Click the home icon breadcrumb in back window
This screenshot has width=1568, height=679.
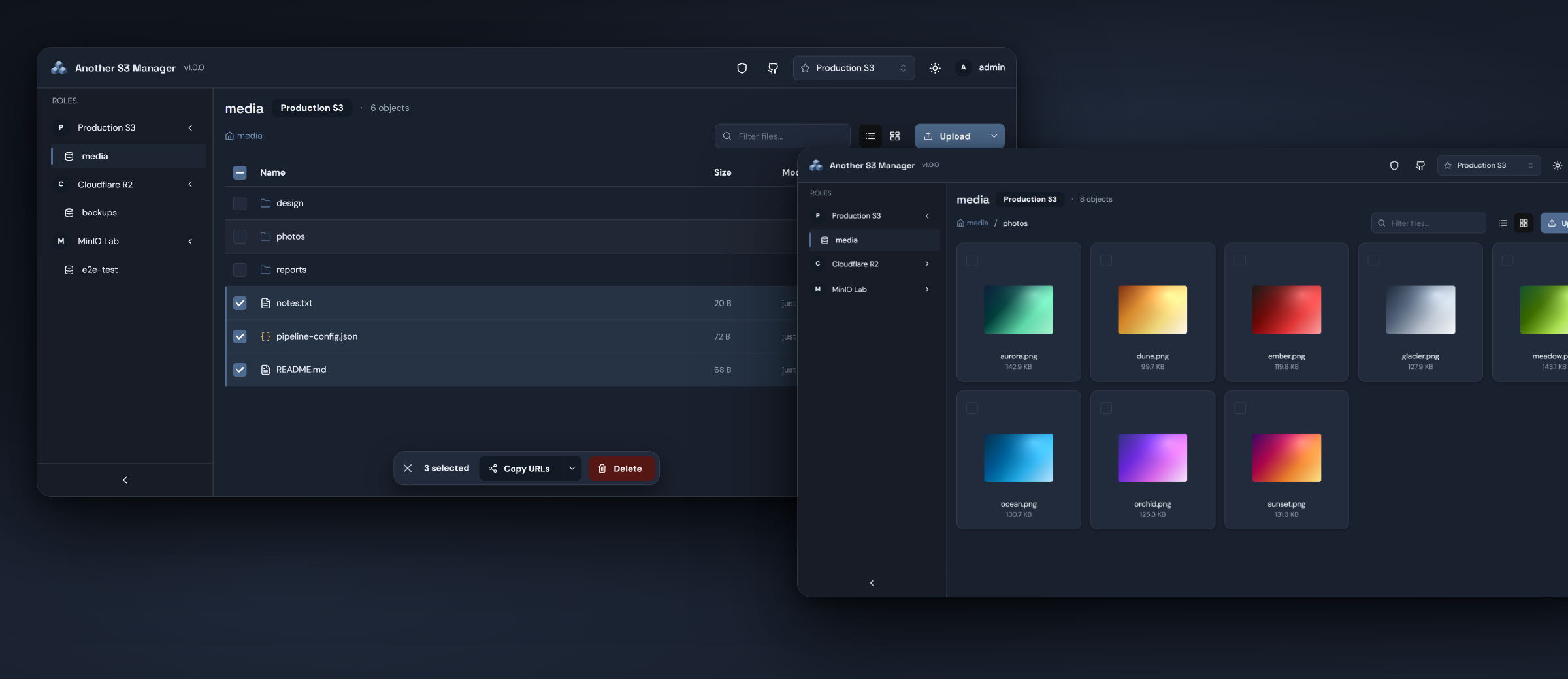[x=229, y=136]
